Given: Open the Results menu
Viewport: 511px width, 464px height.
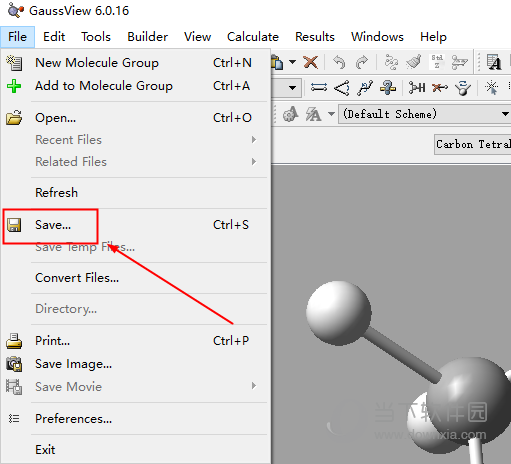Looking at the screenshot, I should (315, 37).
